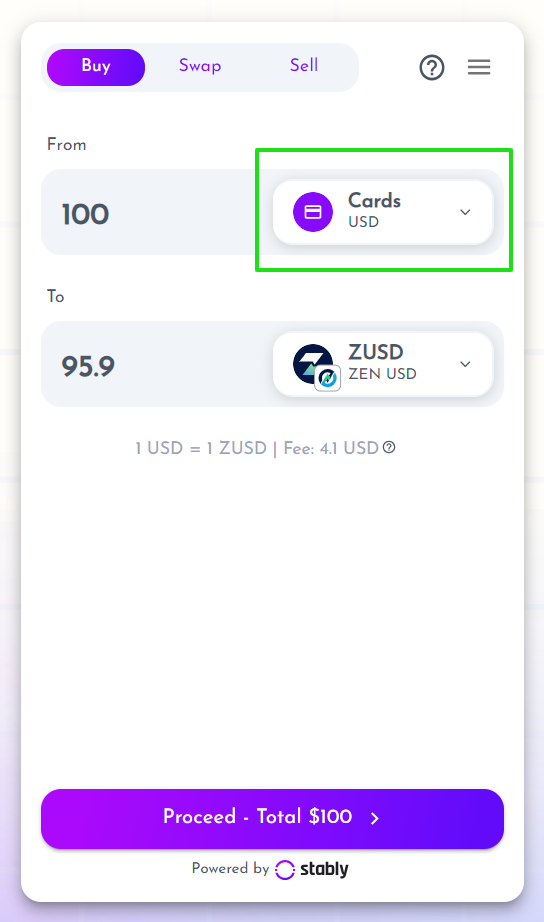544x922 pixels.
Task: Open the hamburger menu
Action: point(479,67)
